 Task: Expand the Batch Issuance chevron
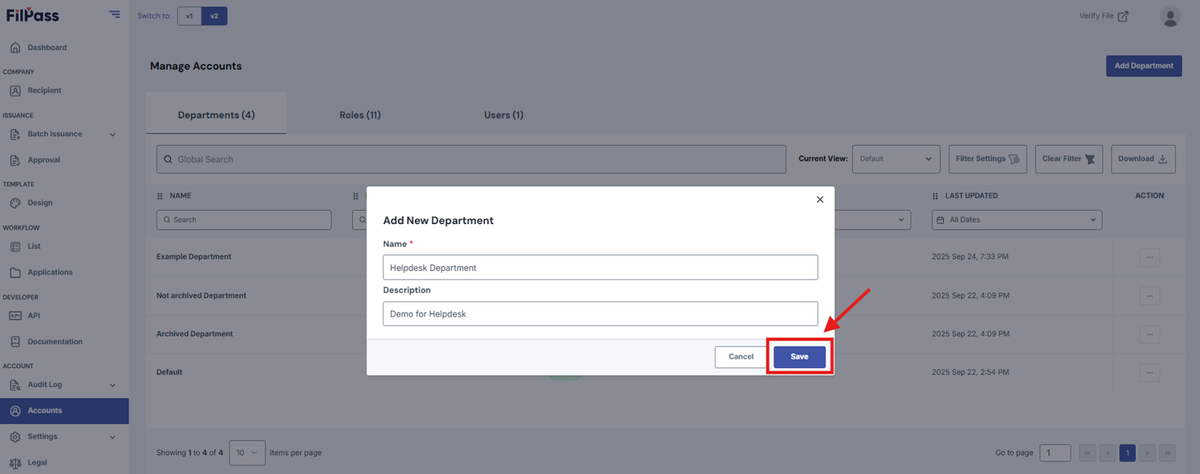(112, 134)
